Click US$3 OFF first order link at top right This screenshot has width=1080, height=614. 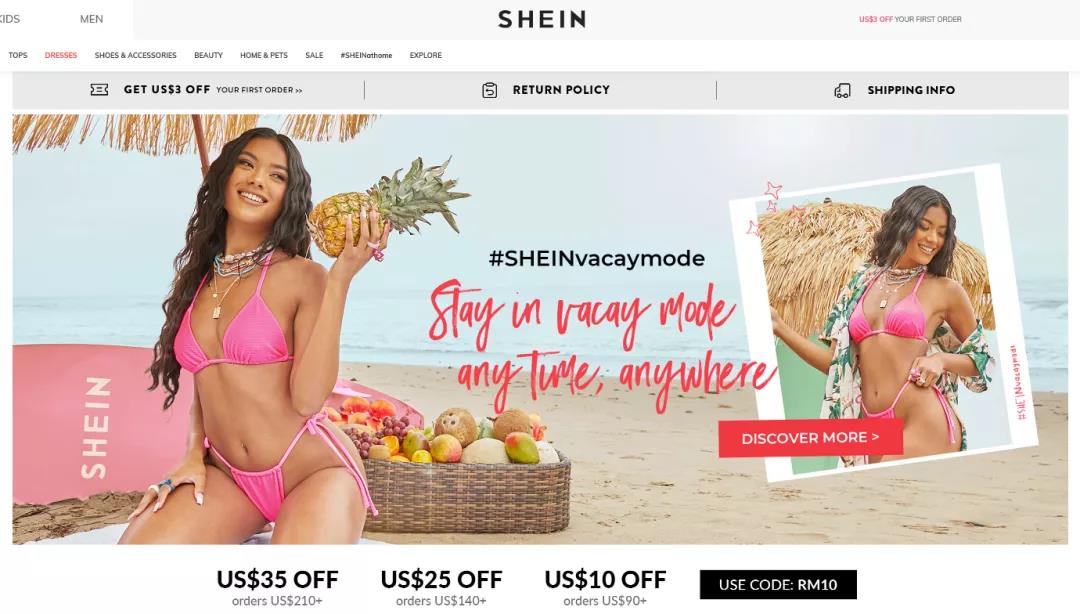click(x=910, y=19)
